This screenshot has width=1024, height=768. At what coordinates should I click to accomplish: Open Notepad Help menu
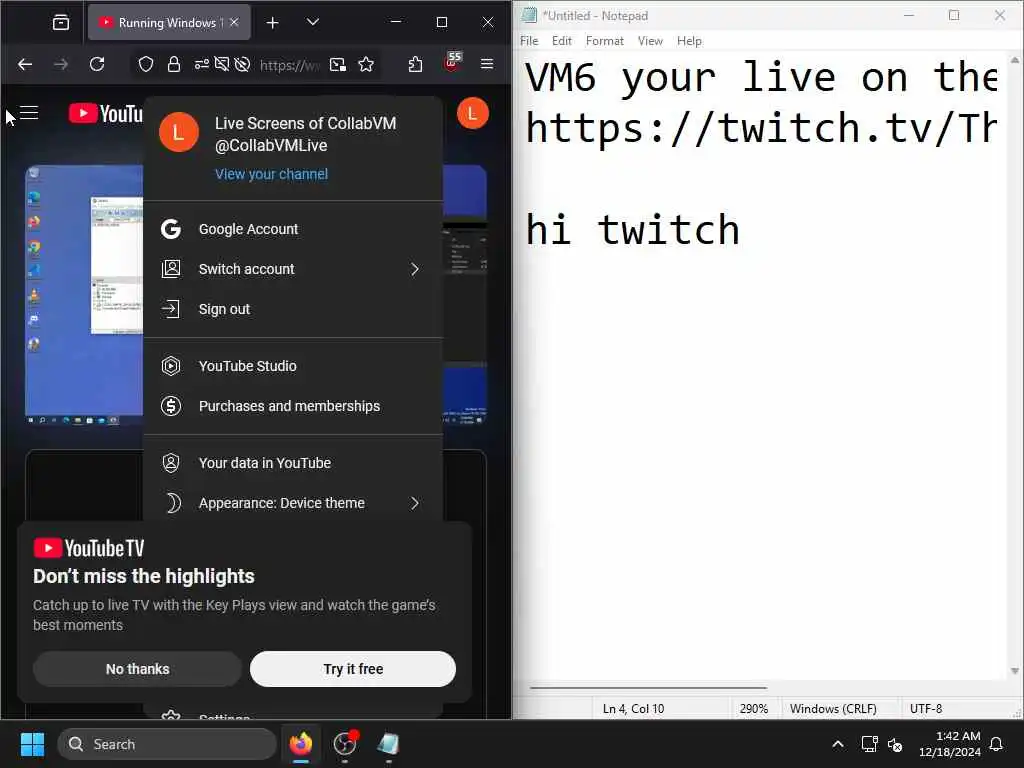pos(689,40)
